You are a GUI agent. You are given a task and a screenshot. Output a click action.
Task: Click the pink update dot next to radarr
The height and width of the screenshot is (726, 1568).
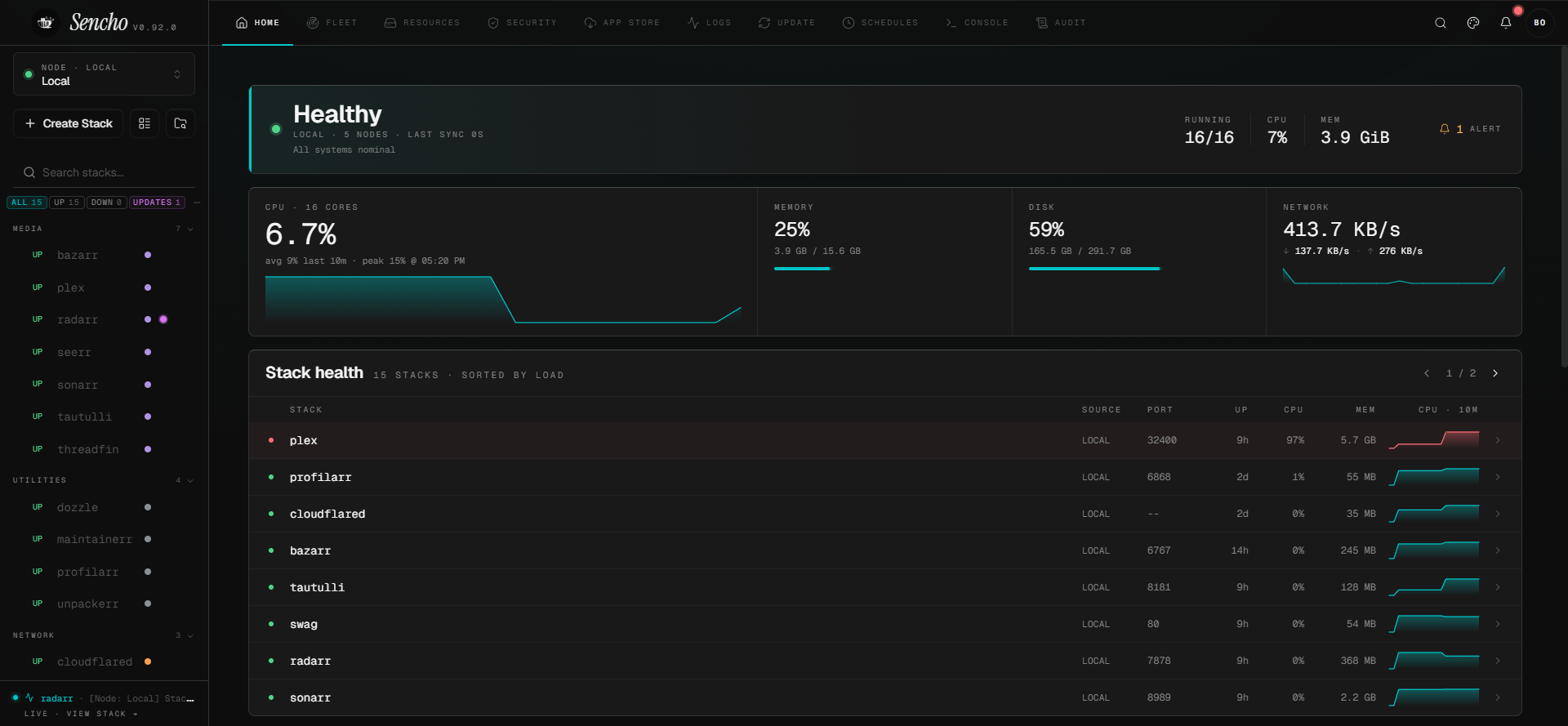163,319
